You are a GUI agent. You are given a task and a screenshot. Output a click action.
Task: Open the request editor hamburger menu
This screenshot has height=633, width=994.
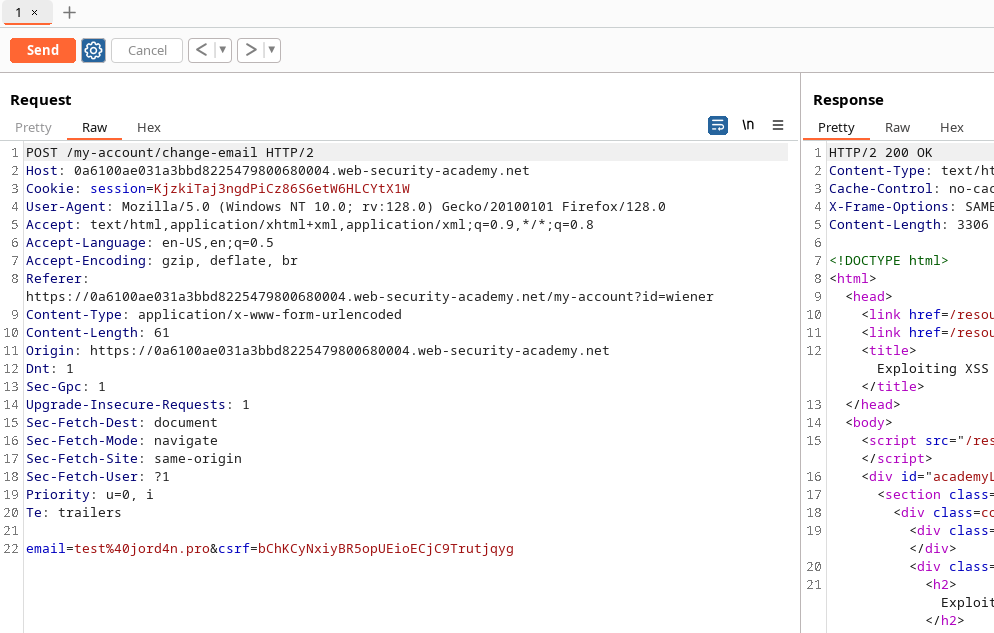pyautogui.click(x=778, y=125)
